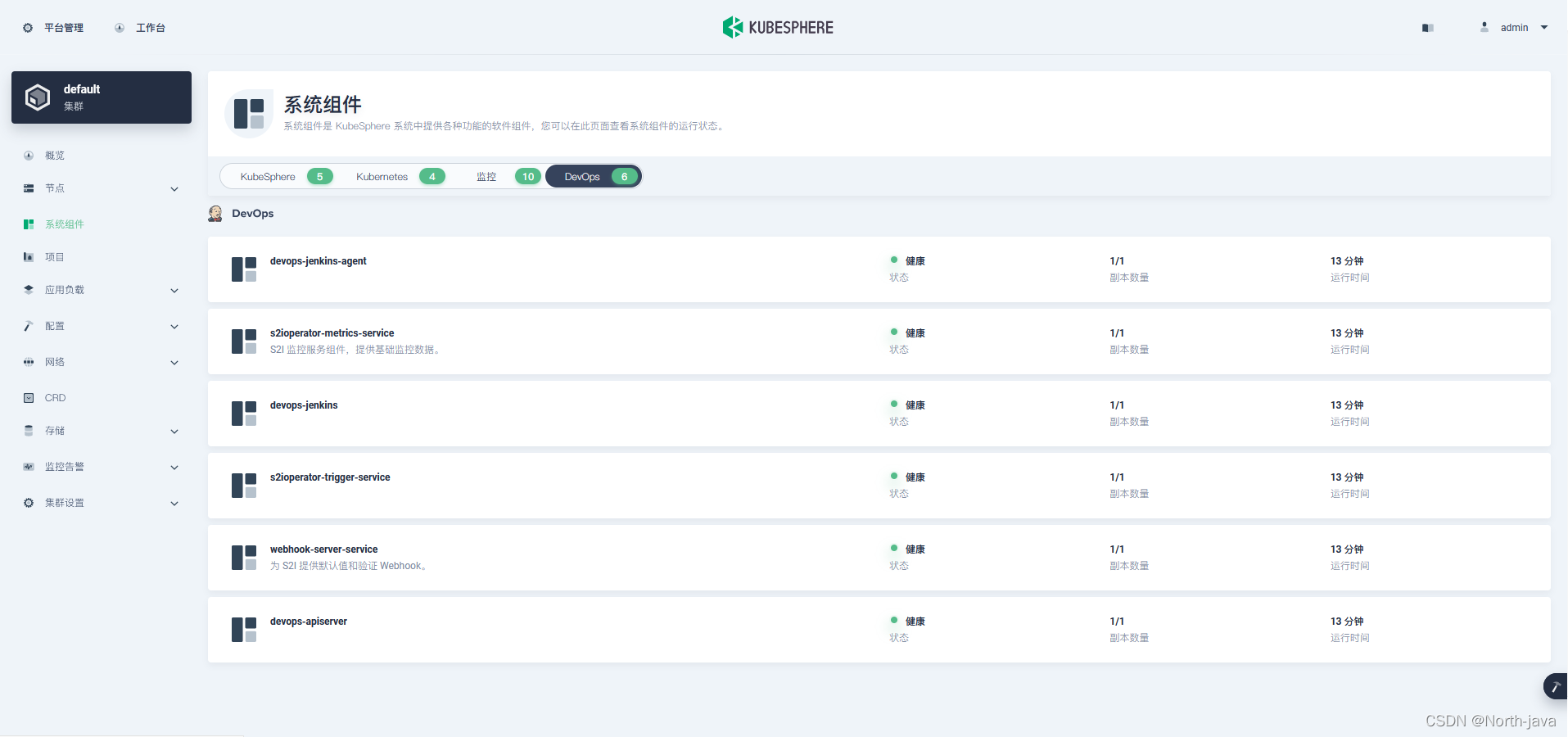Click 1/1 replica count of devops-jenkins

tap(1117, 405)
